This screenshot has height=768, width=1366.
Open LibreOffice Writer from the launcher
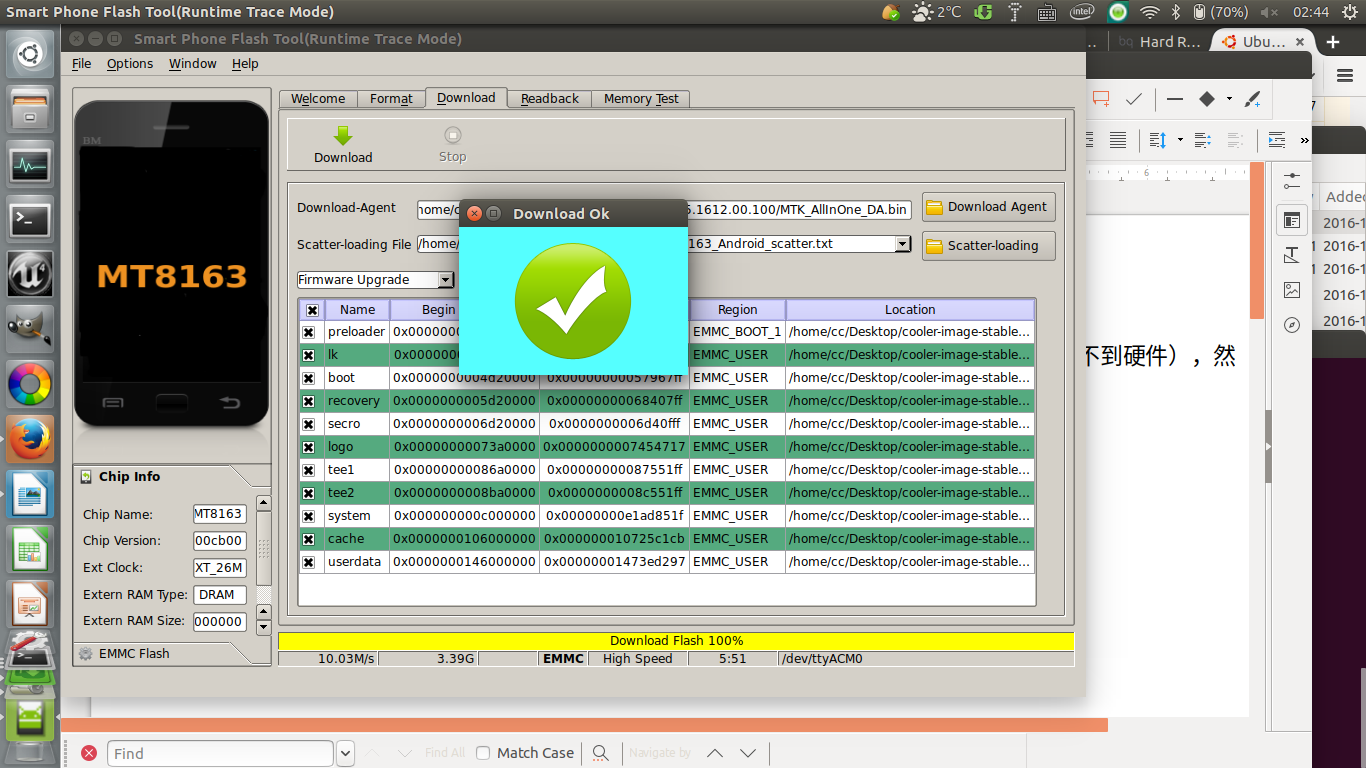(30, 493)
